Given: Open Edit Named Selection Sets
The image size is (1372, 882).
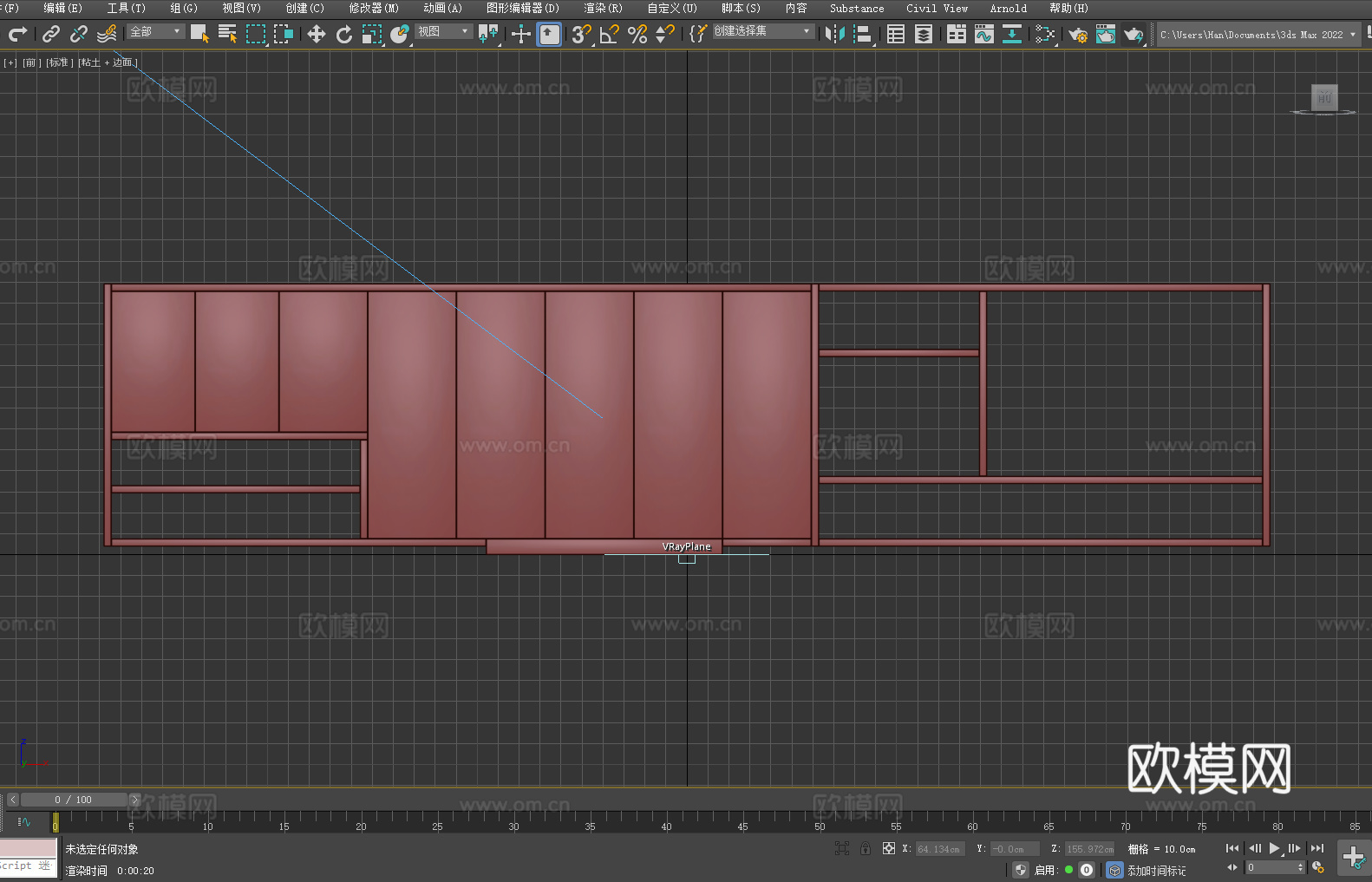Looking at the screenshot, I should [x=697, y=34].
